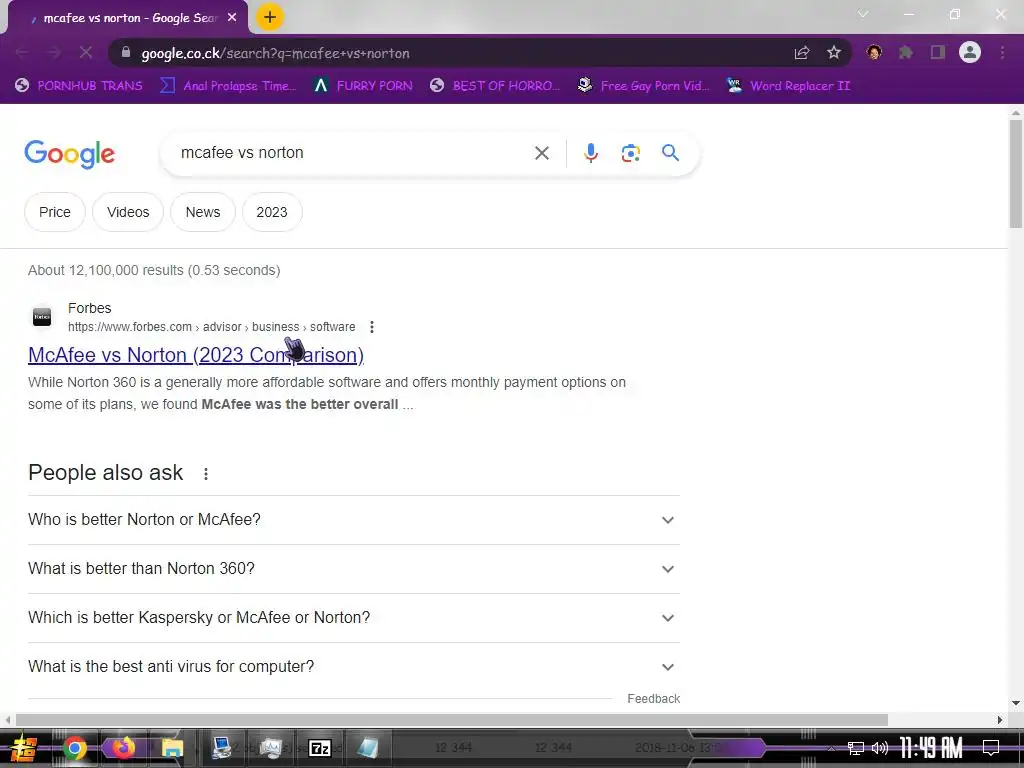Click the 11:49 AM clock
The width and height of the screenshot is (1024, 768).
point(931,748)
